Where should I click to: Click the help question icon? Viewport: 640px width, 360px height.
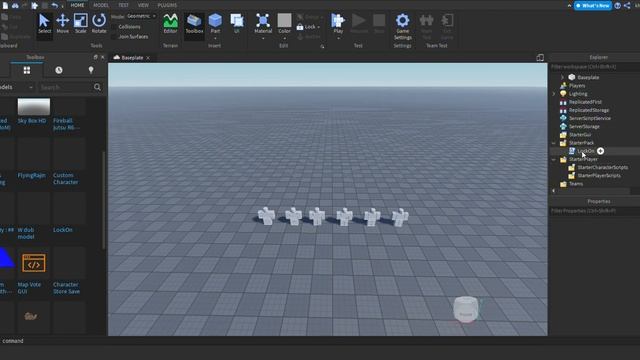618,5
